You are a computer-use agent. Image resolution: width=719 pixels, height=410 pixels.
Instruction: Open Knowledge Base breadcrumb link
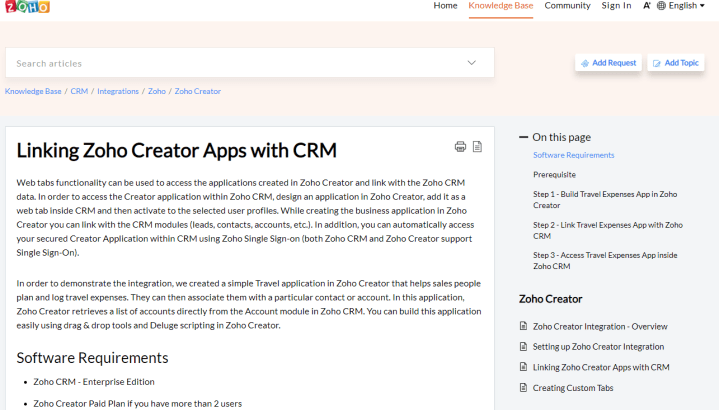(33, 91)
